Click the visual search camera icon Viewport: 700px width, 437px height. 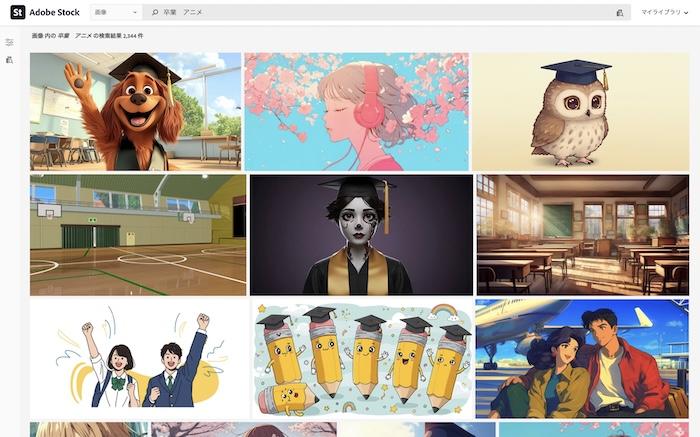click(x=620, y=13)
